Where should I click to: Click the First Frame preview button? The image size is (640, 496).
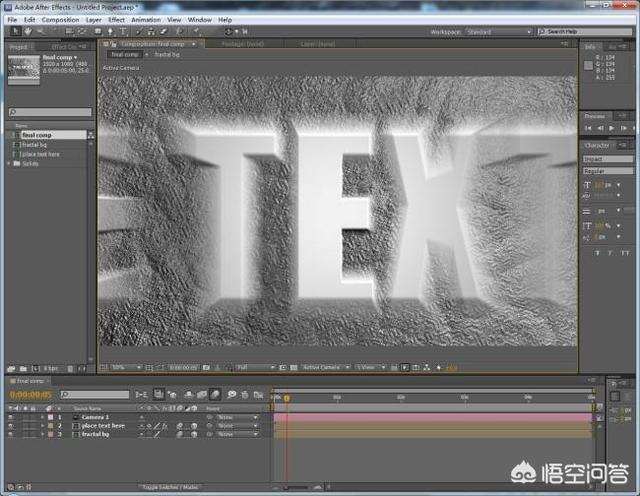tap(588, 128)
